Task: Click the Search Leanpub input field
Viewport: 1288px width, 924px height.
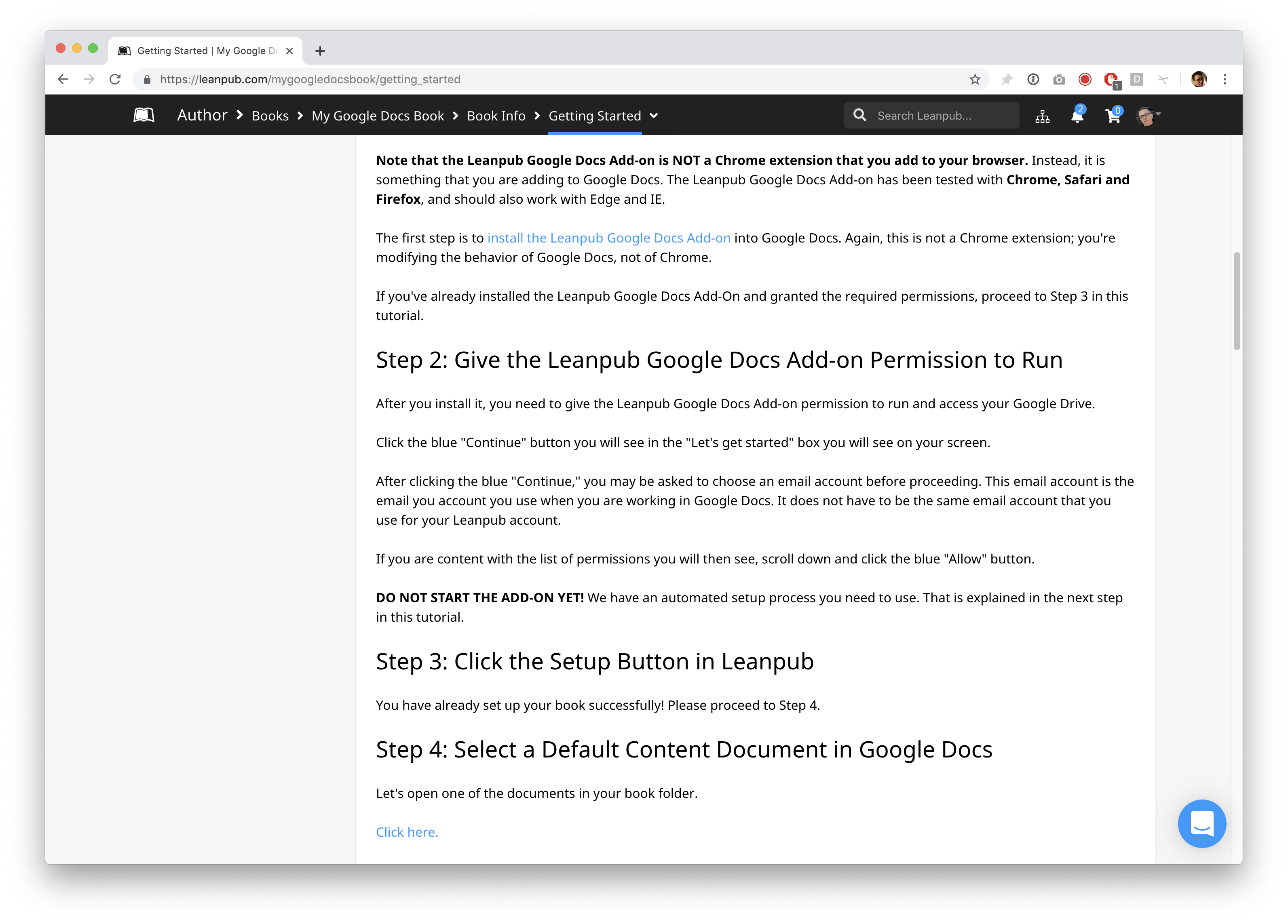Action: (931, 115)
